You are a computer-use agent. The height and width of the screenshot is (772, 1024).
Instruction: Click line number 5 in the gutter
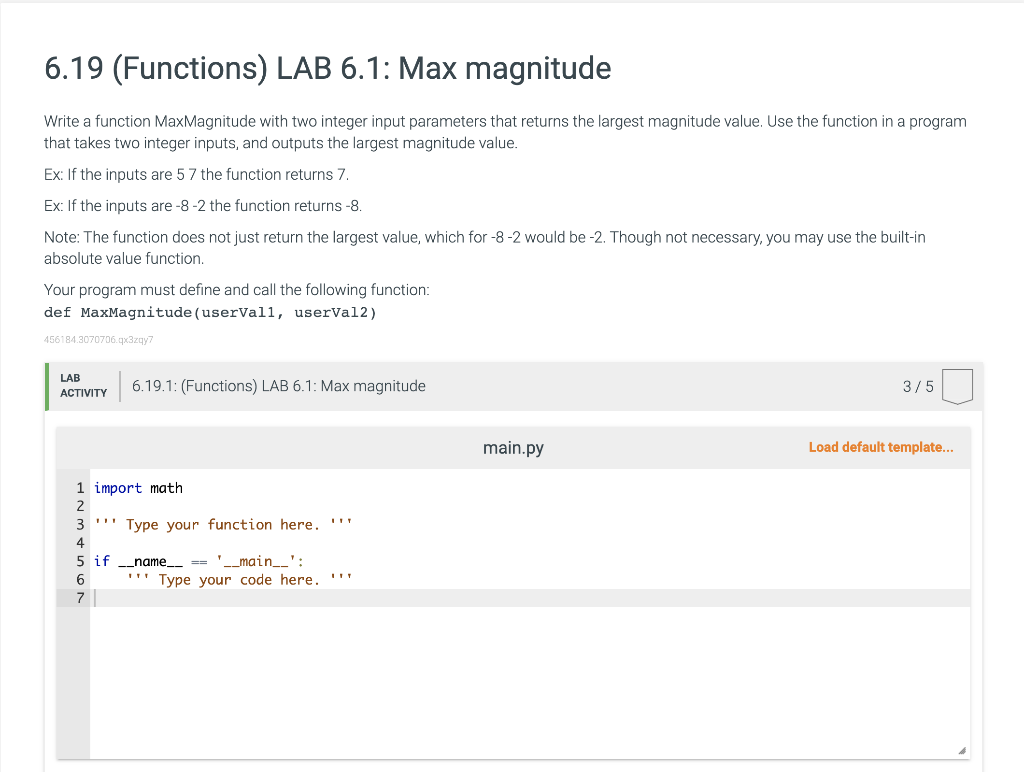click(x=80, y=561)
